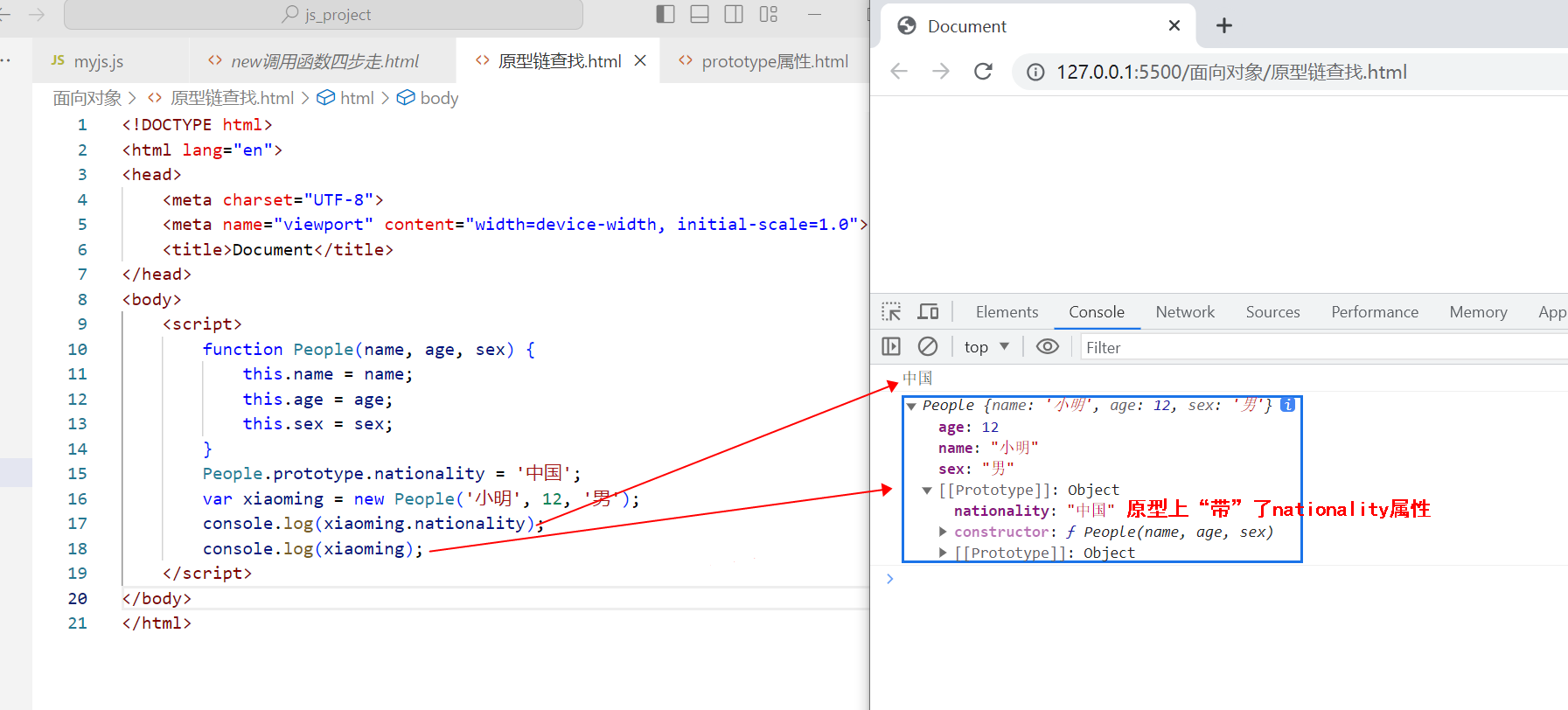This screenshot has width=1568, height=710.
Task: Collapse the People object in console
Action: [x=911, y=406]
